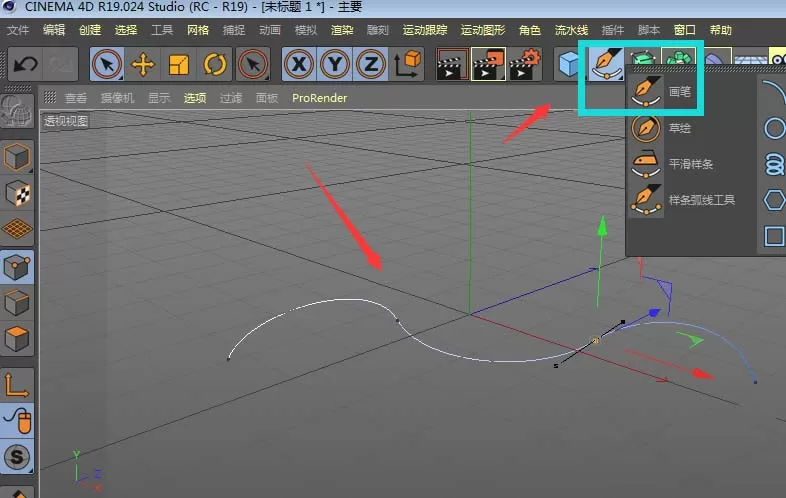Open the 模拟 menu
Viewport: 786px width, 498px height.
point(306,30)
